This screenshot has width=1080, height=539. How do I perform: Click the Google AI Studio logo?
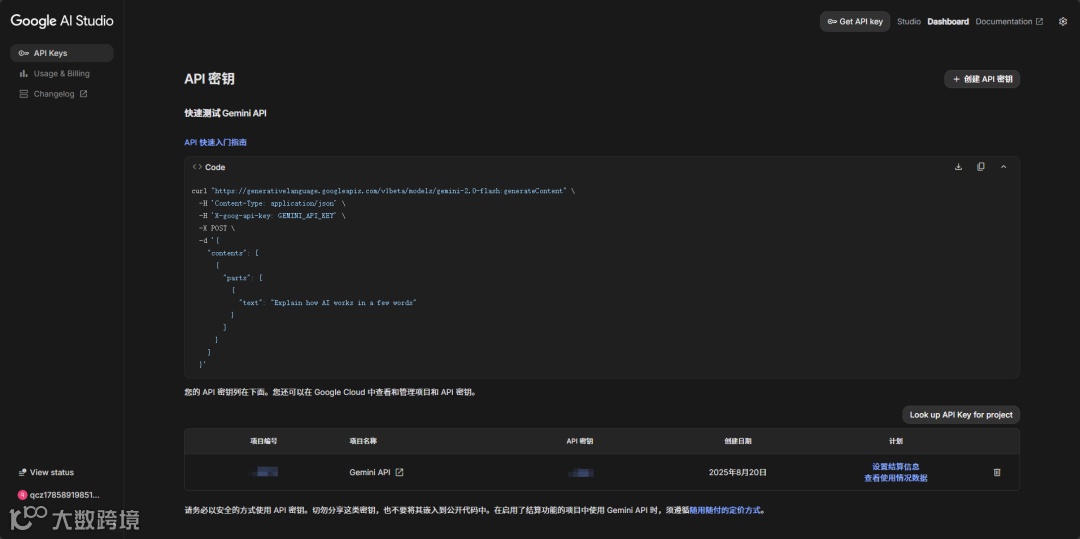62,21
